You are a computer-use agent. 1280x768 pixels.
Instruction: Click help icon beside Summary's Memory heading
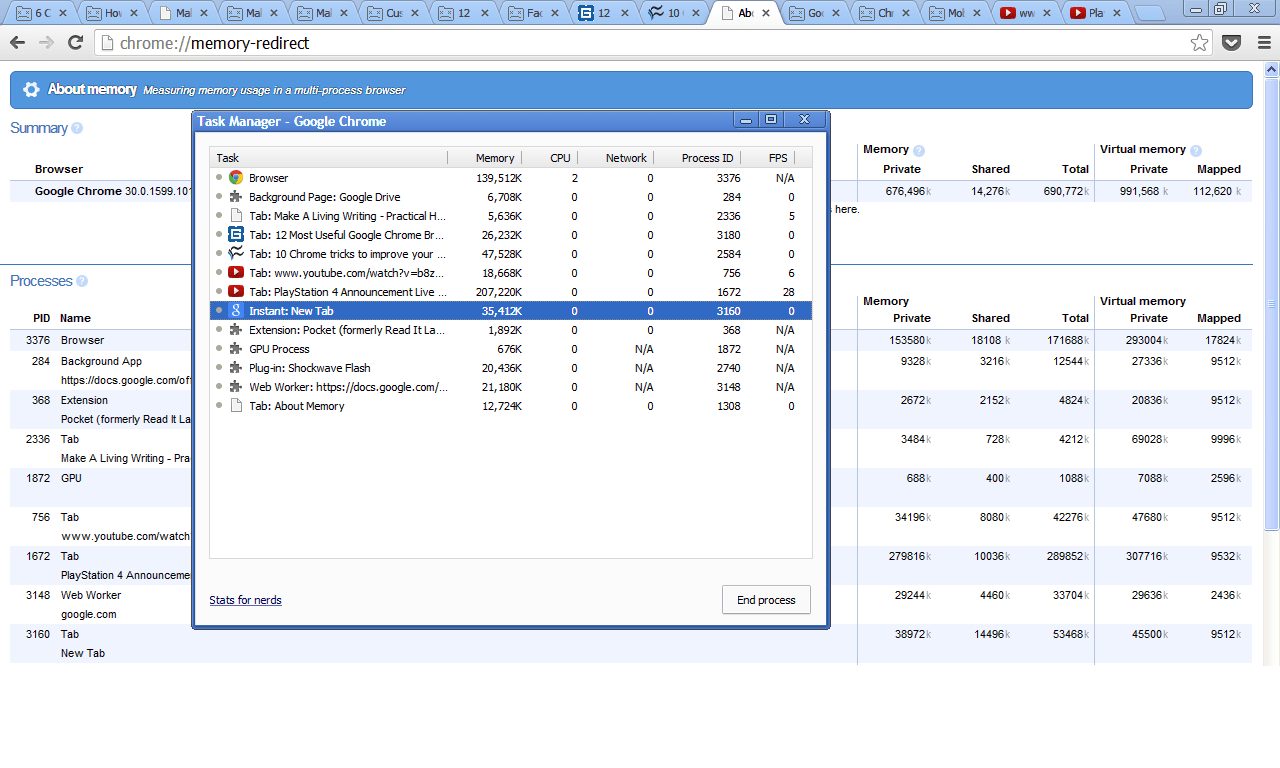click(x=919, y=150)
